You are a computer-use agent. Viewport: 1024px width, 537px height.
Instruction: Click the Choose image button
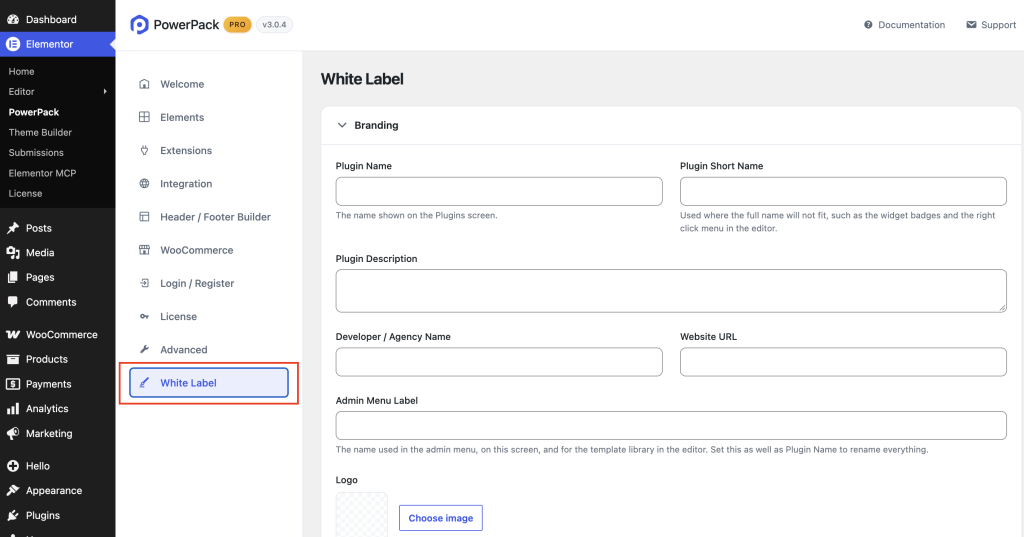click(x=441, y=518)
